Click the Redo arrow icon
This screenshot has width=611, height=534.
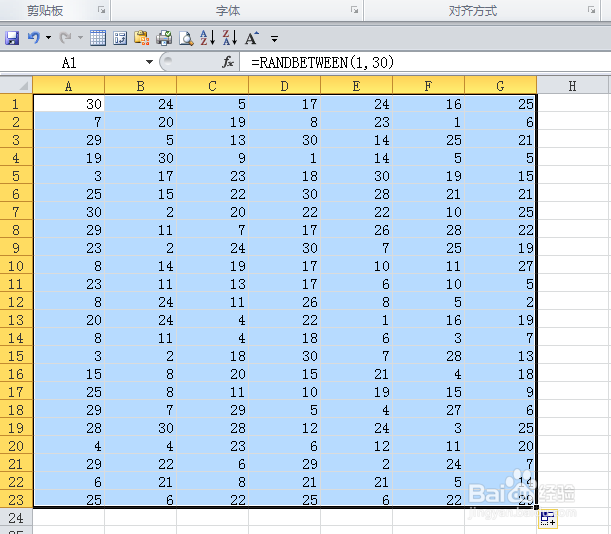point(65,38)
